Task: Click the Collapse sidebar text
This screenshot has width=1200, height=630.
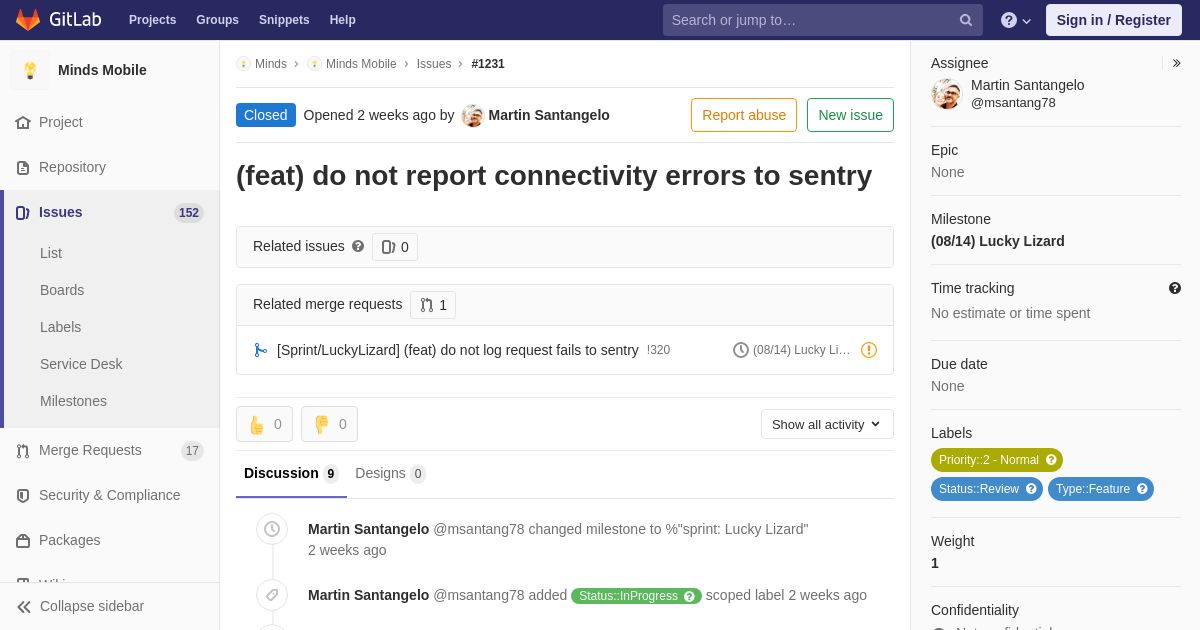Action: 92,606
